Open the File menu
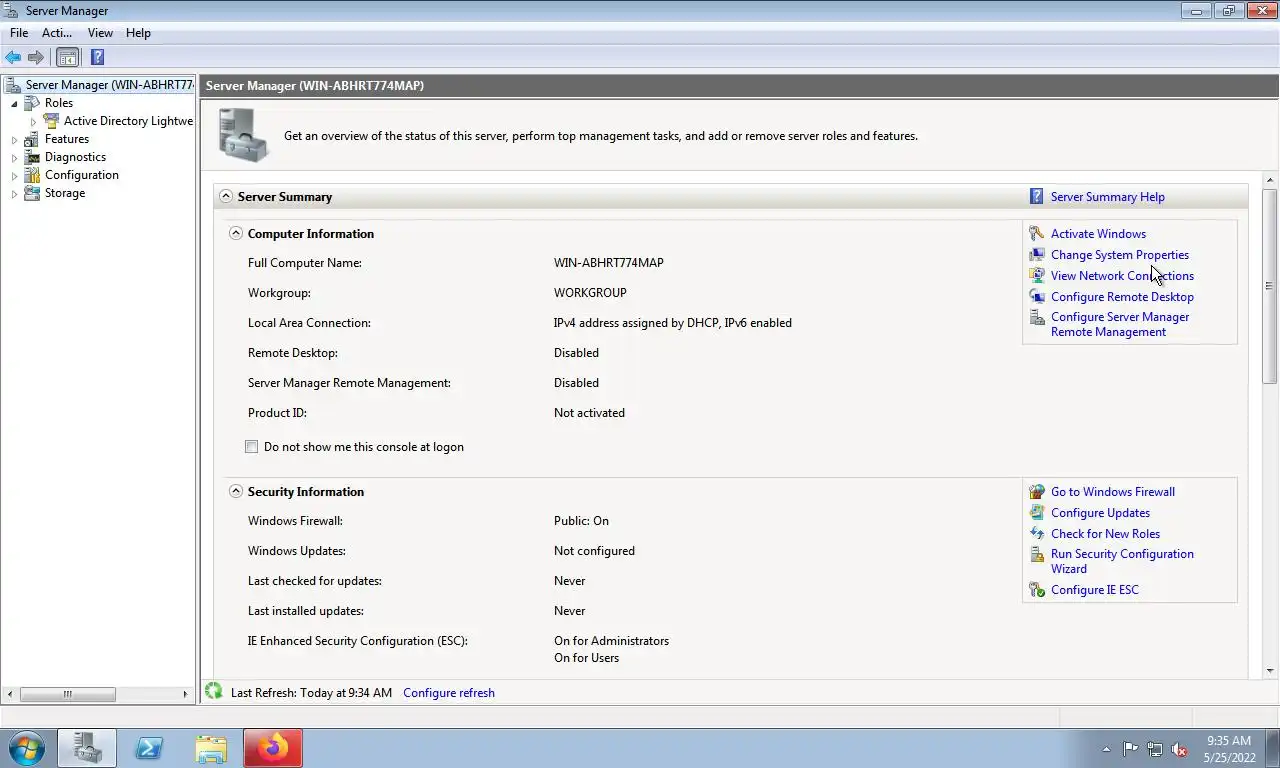Viewport: 1280px width, 768px height. click(19, 33)
